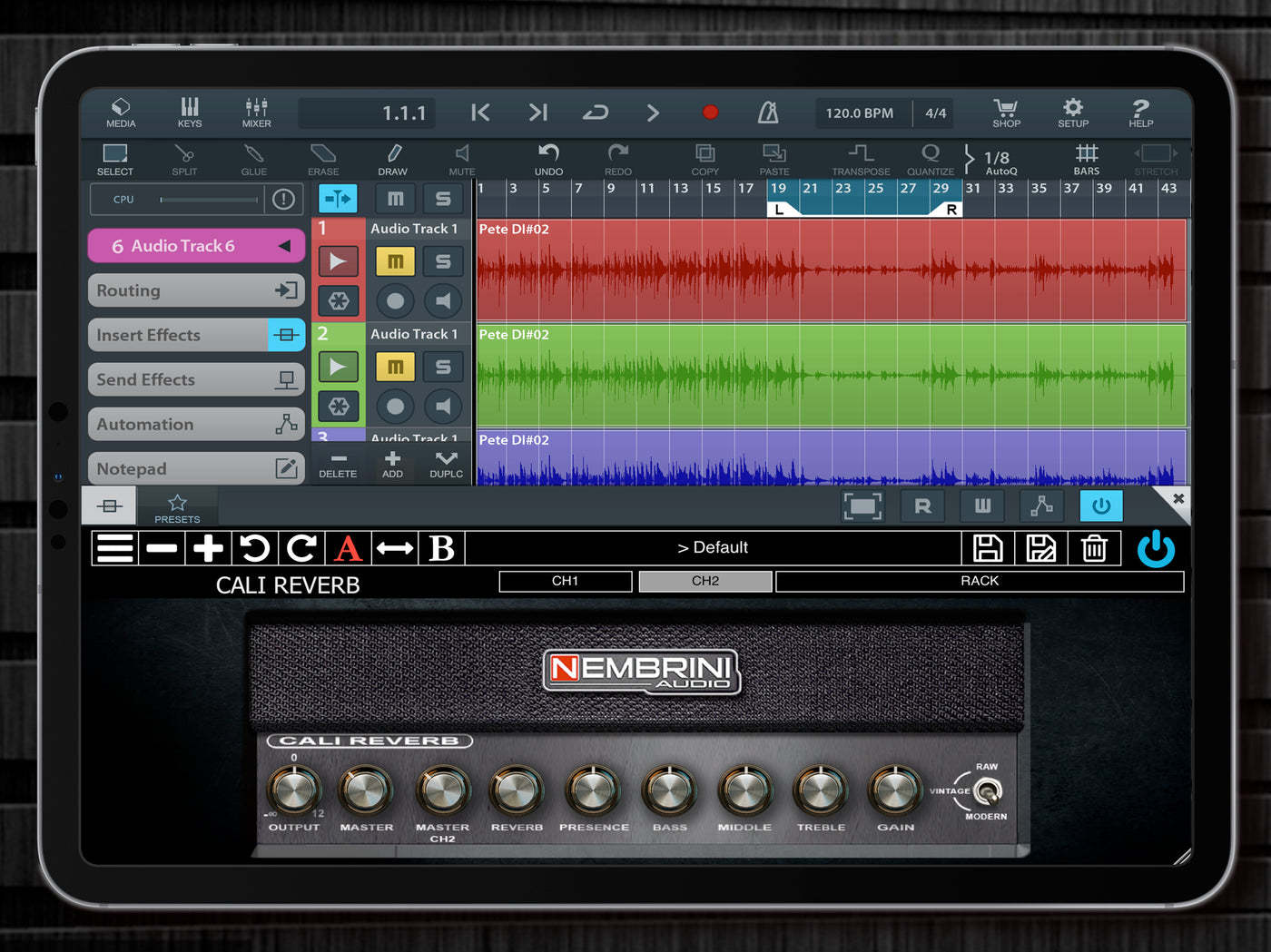The width and height of the screenshot is (1271, 952).
Task: Toggle monitoring speaker on track 1
Action: tap(443, 301)
